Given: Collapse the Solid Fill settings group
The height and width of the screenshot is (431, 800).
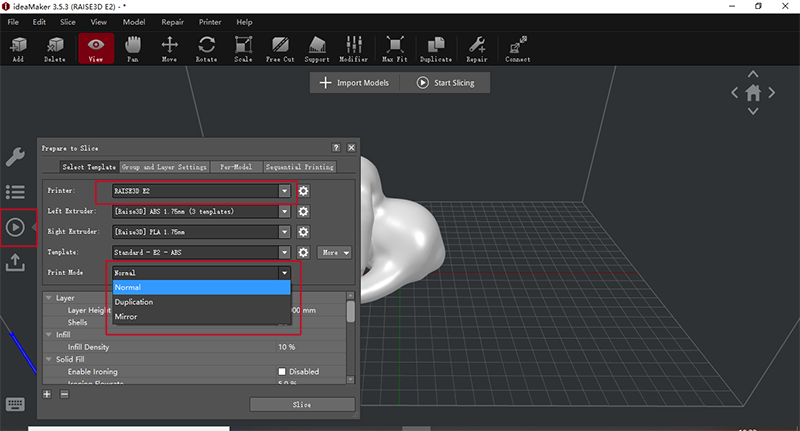Looking at the screenshot, I should coord(49,359).
